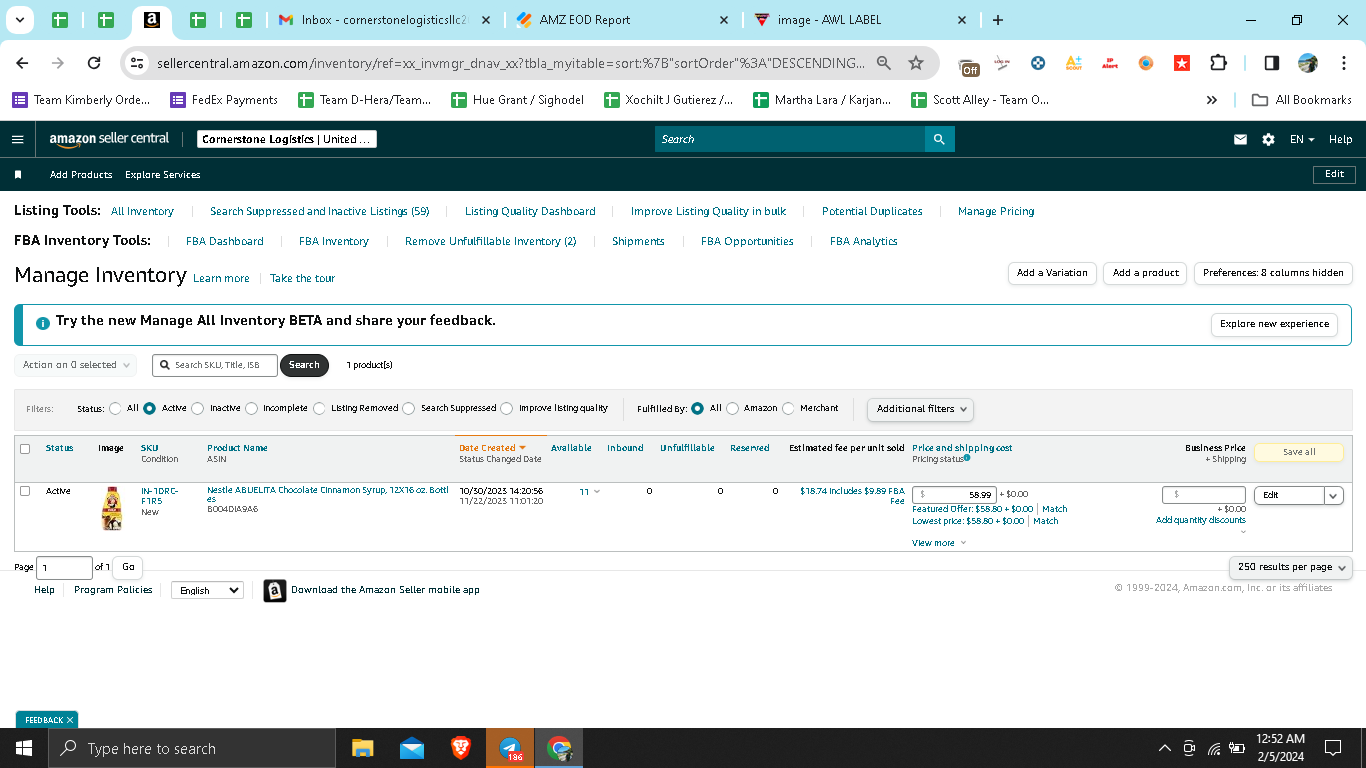Click the Nestle ABUELITA product thumbnail
The height and width of the screenshot is (768, 1366).
(x=112, y=508)
